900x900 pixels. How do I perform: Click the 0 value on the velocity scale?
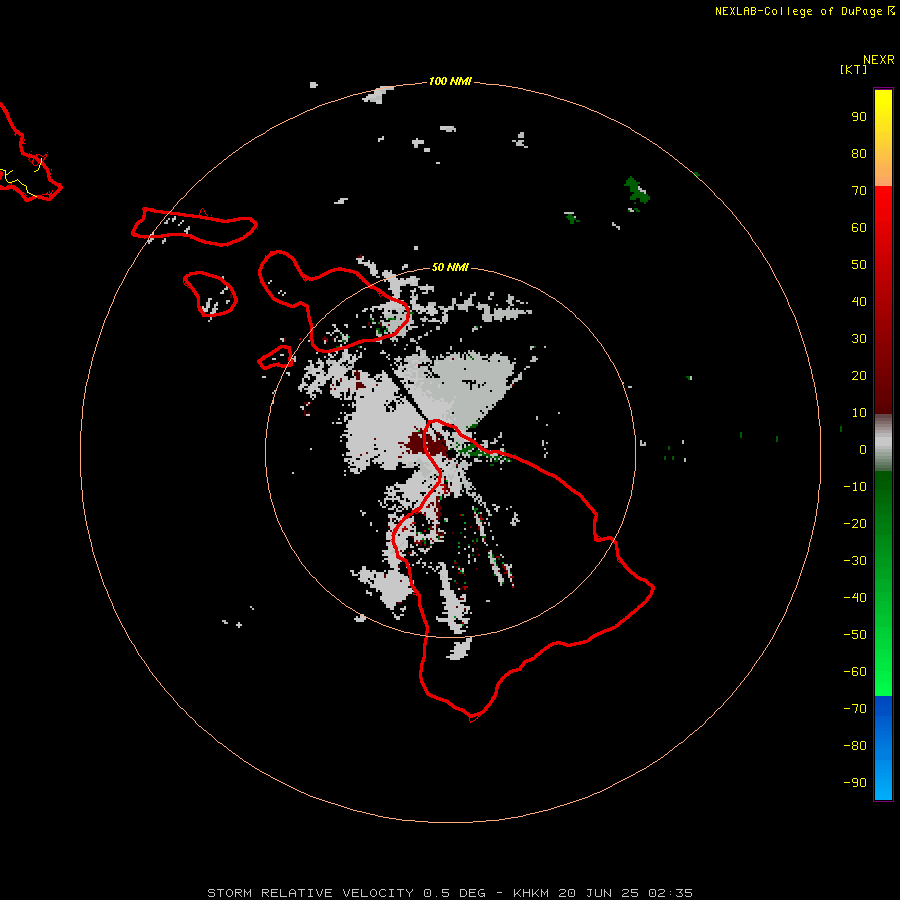click(863, 450)
